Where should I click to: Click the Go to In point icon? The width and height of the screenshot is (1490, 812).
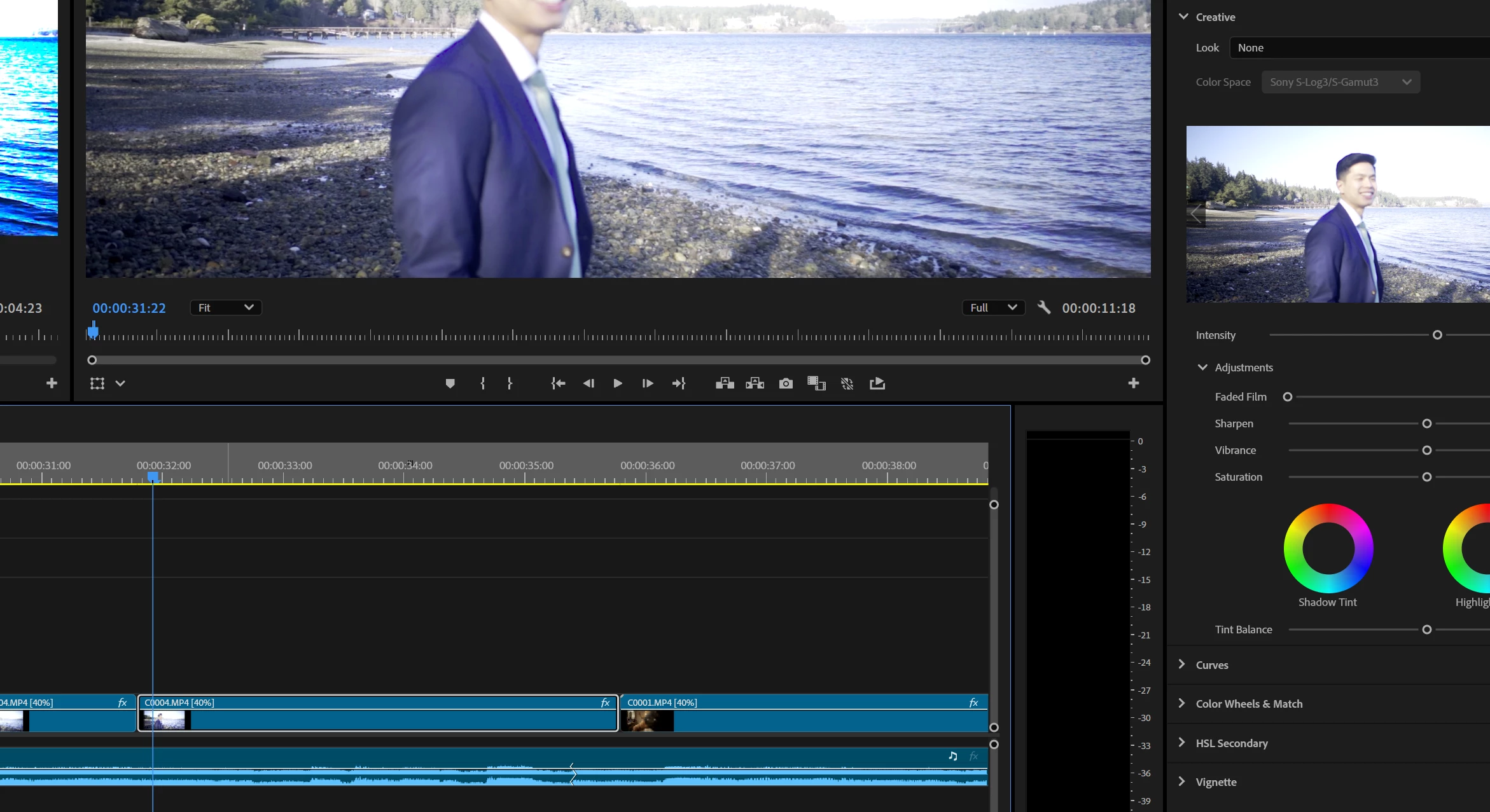558,383
